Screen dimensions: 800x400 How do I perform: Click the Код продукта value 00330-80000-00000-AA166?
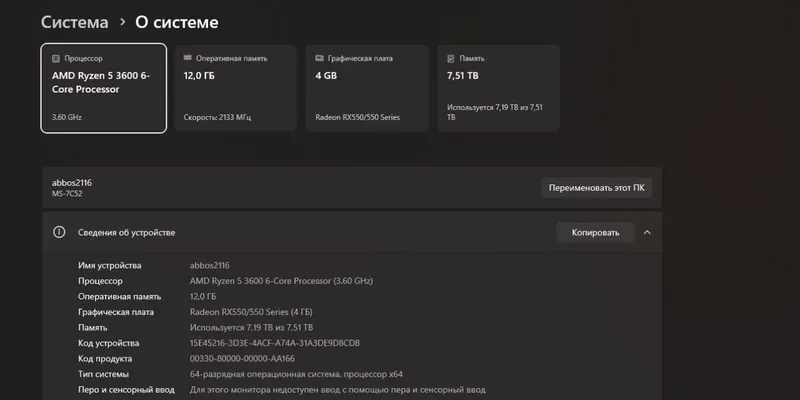pos(242,359)
